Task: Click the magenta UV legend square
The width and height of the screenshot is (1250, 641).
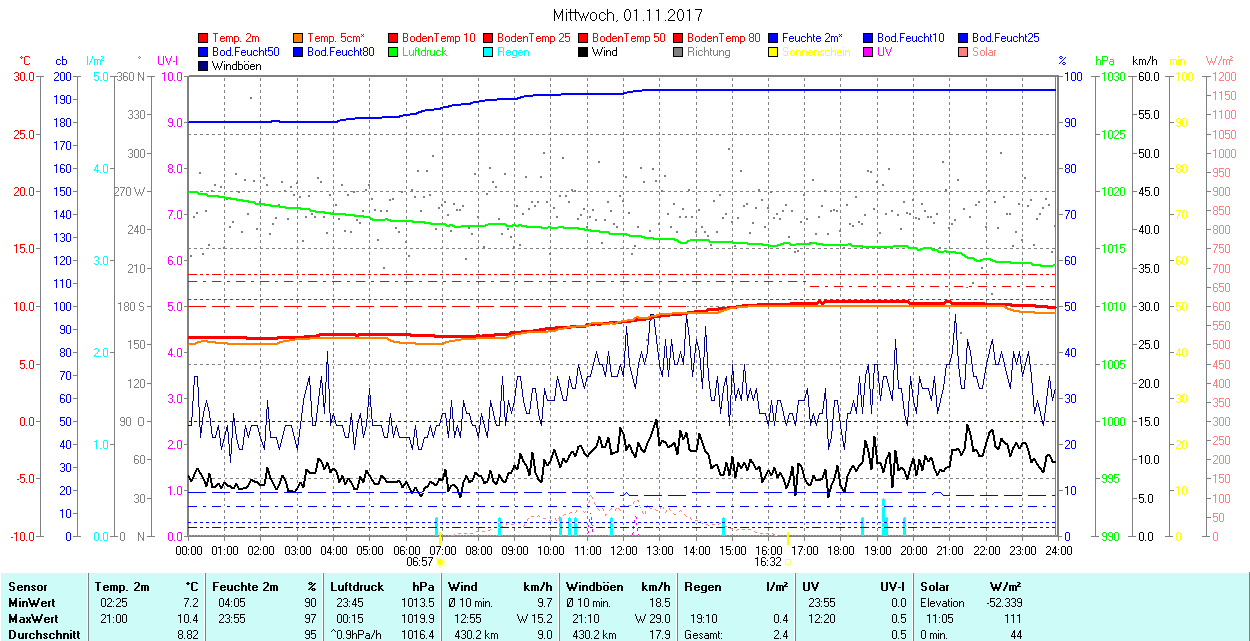Action: pos(869,52)
